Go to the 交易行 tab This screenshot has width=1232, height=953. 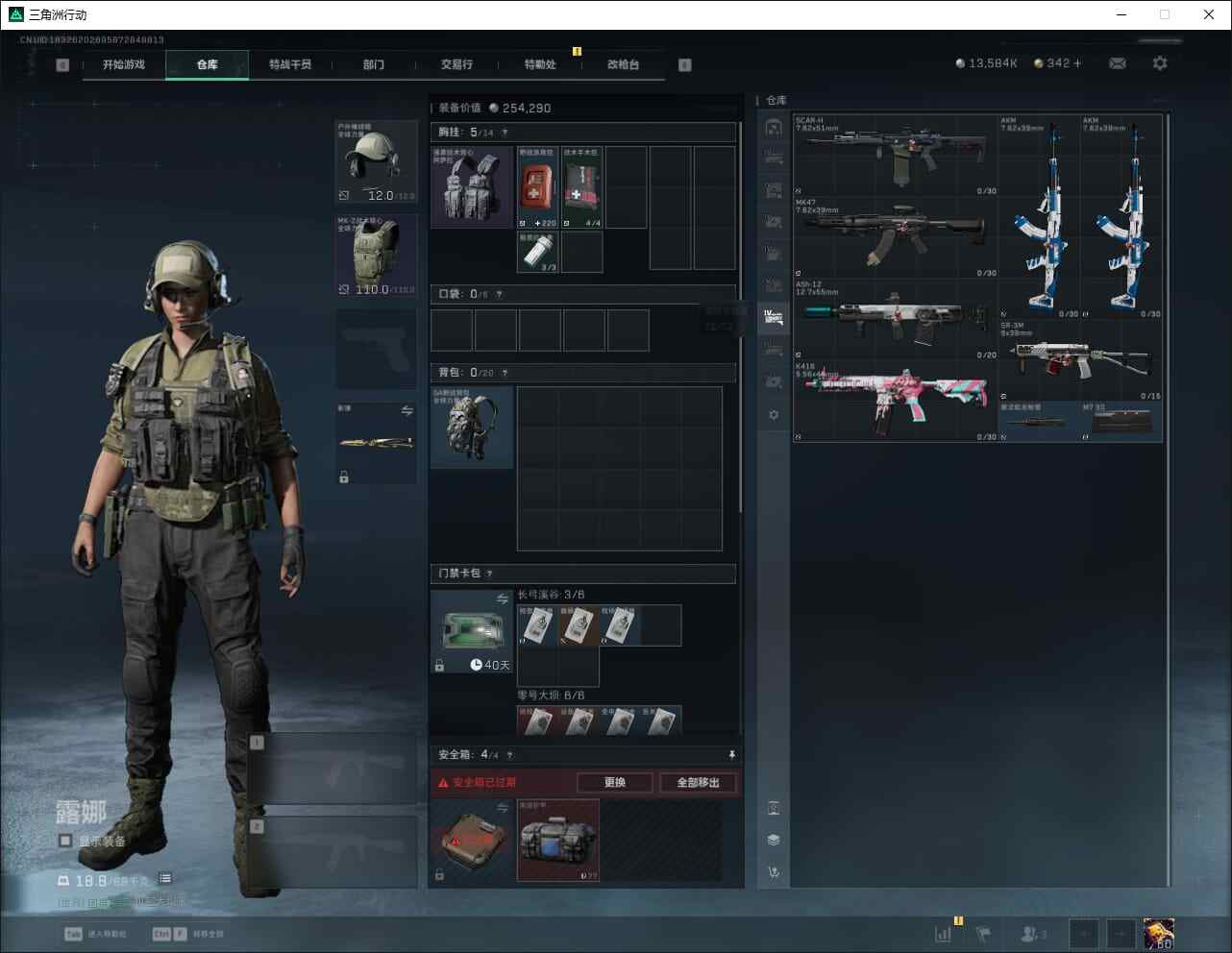pyautogui.click(x=456, y=64)
